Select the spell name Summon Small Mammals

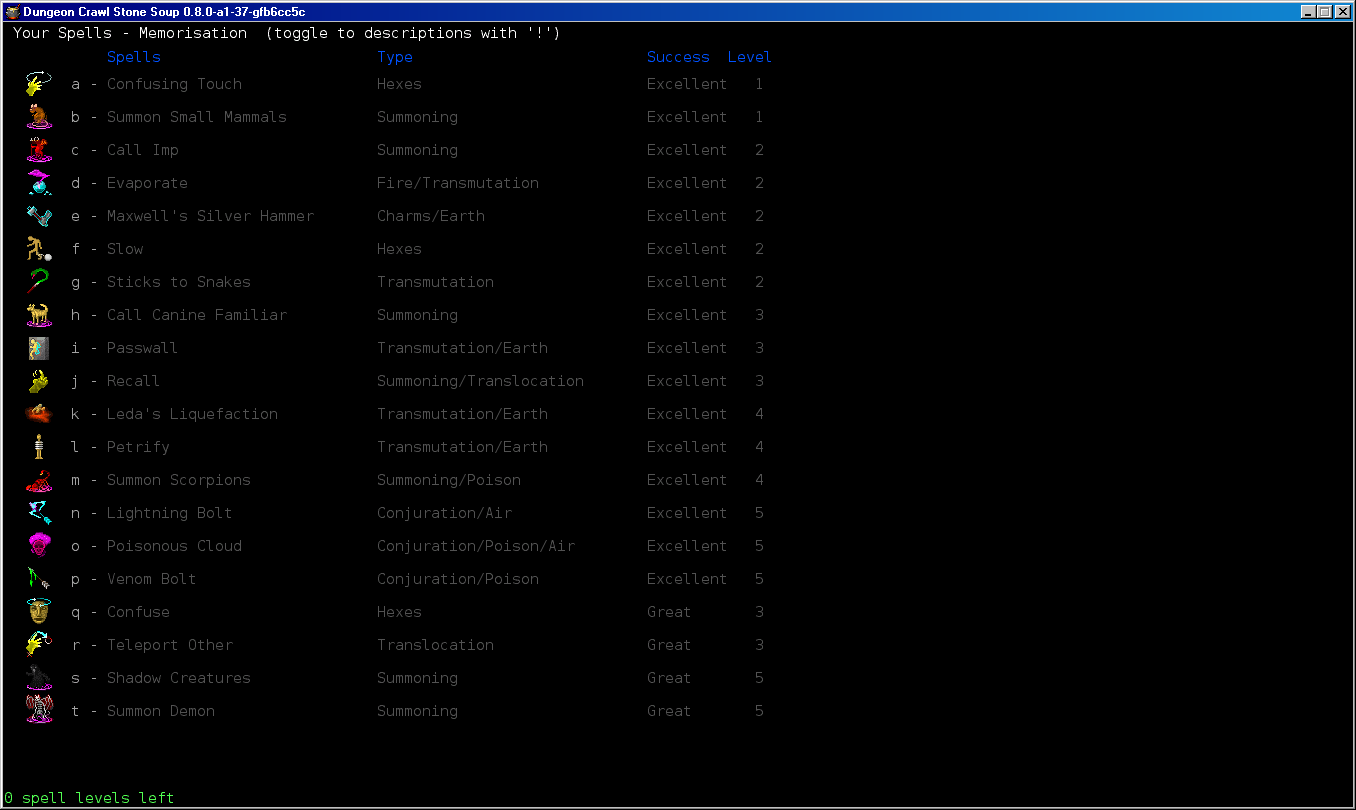(197, 117)
